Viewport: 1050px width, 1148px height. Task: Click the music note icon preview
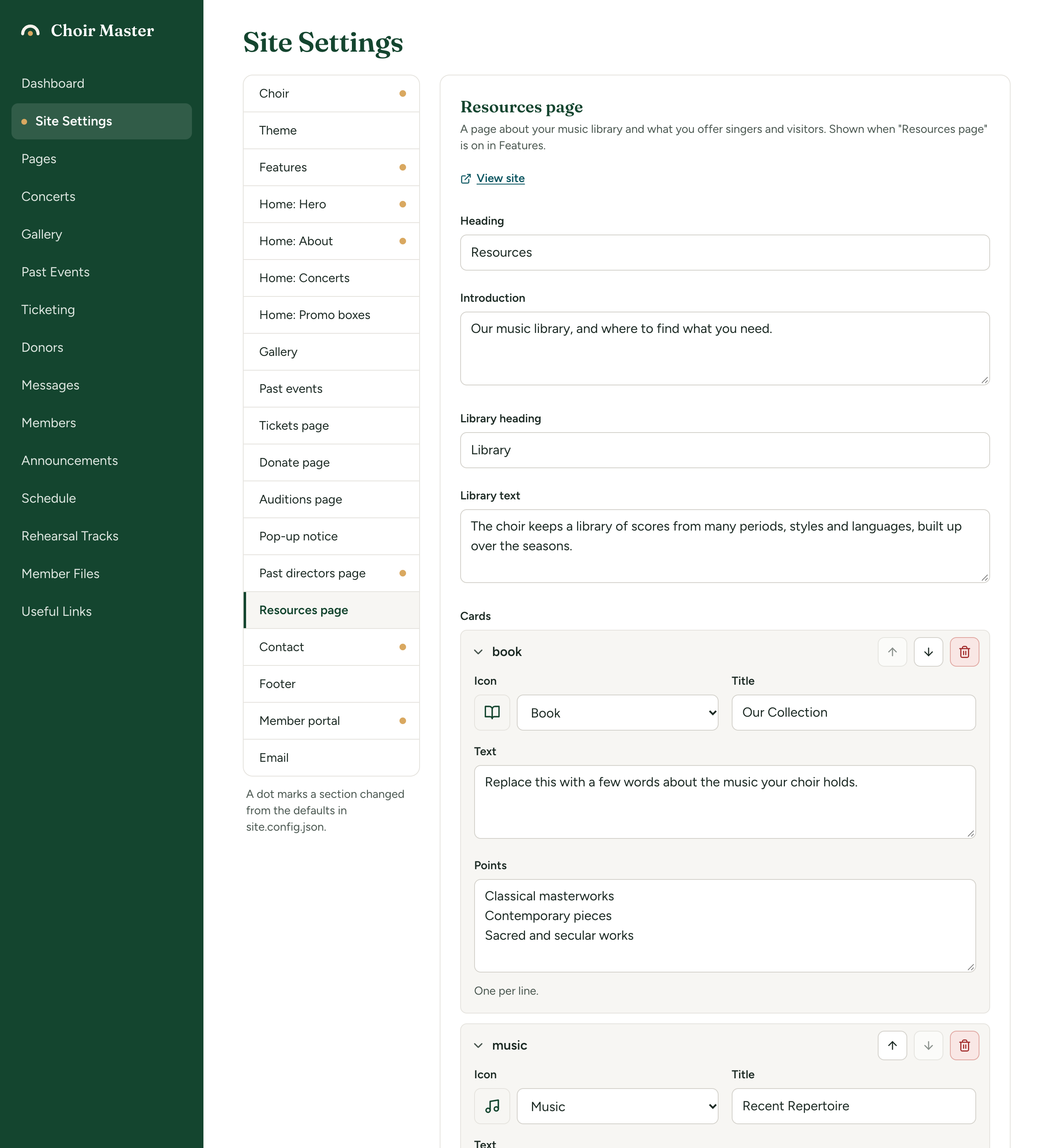(492, 1106)
